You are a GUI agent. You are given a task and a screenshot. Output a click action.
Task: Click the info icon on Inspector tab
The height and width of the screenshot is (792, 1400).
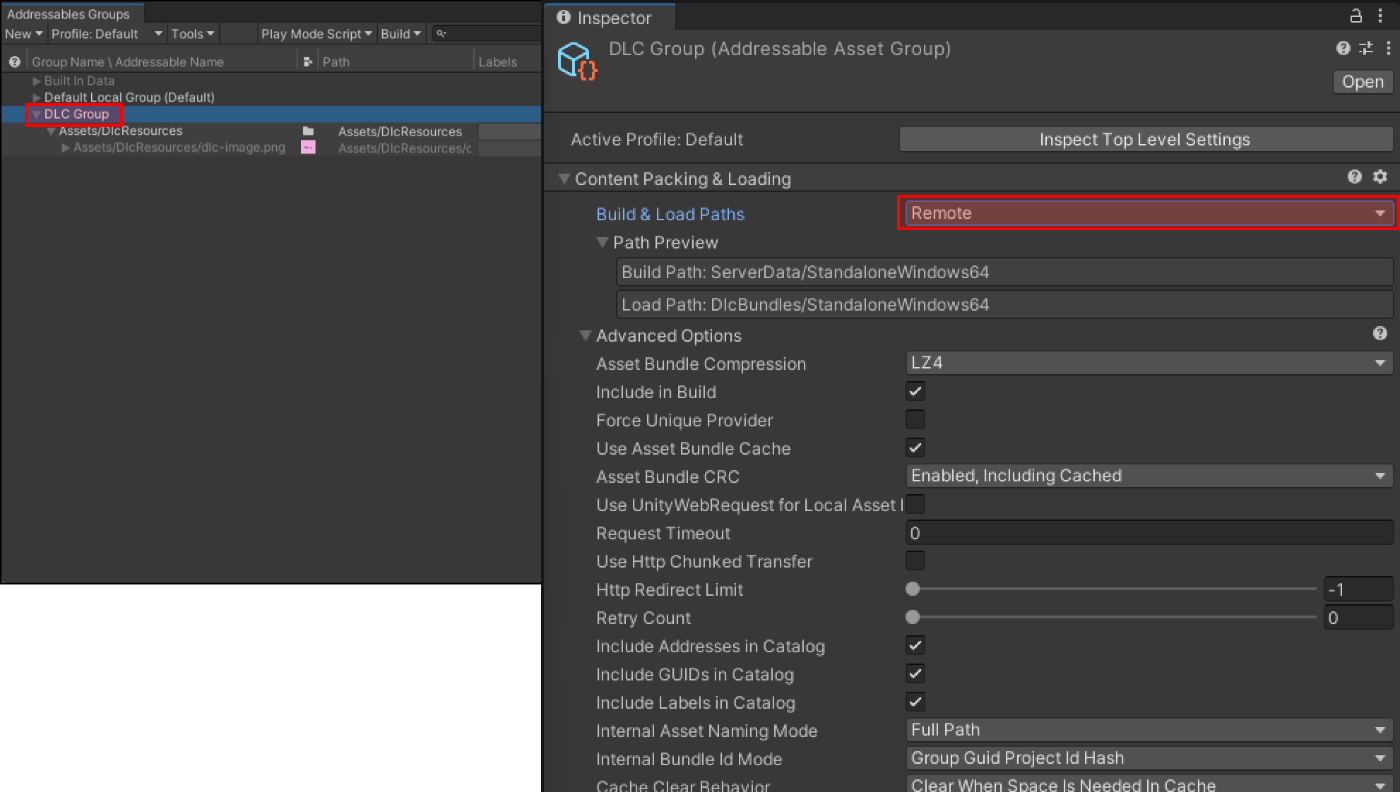click(x=564, y=18)
